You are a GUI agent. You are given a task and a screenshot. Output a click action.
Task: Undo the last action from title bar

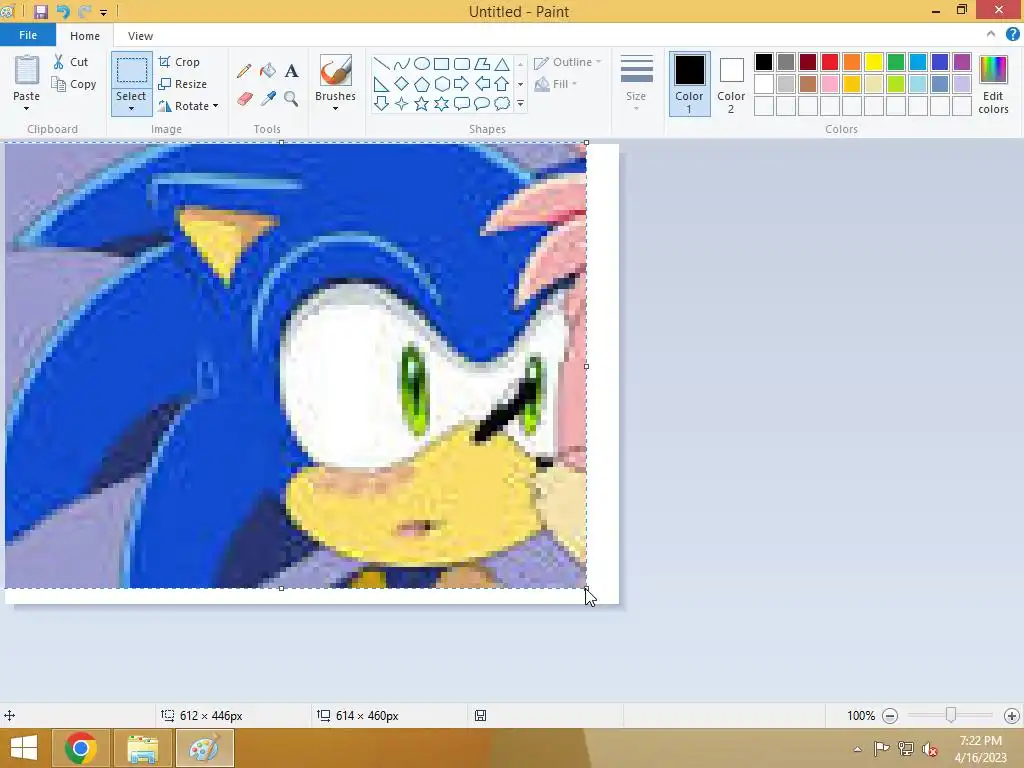[x=63, y=12]
